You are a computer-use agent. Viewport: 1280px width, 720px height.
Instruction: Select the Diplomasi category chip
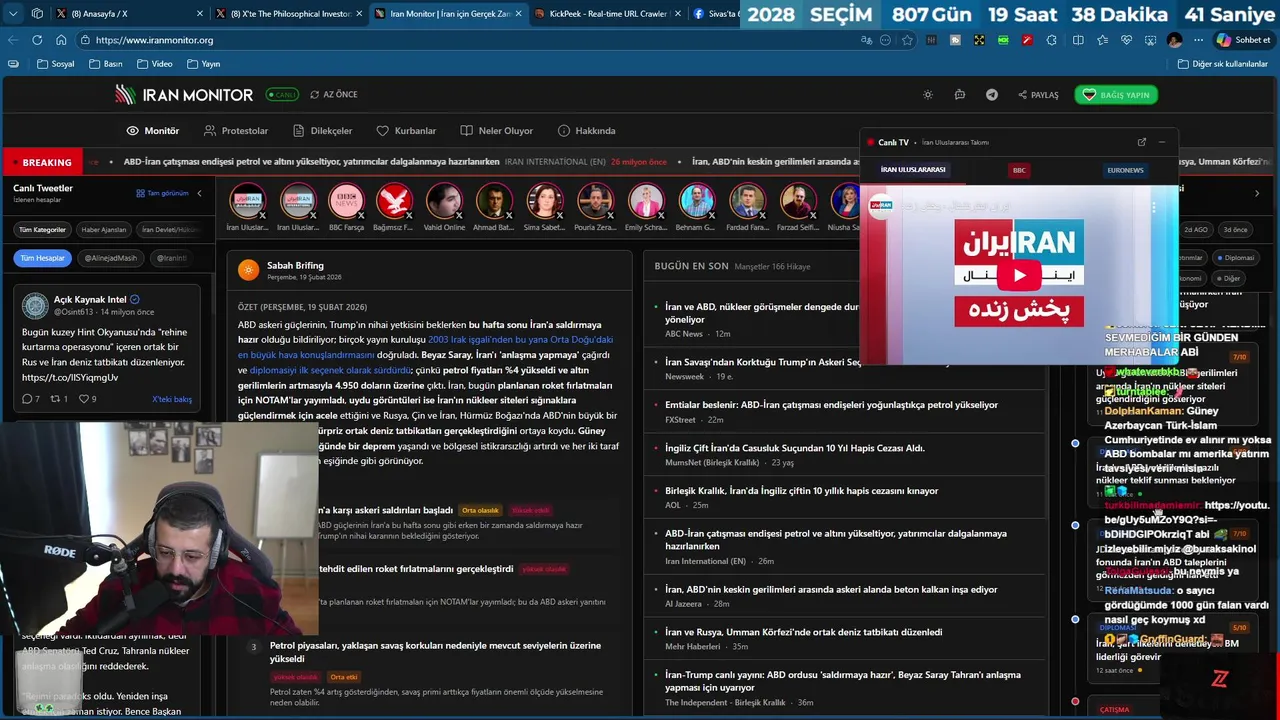pyautogui.click(x=1236, y=258)
